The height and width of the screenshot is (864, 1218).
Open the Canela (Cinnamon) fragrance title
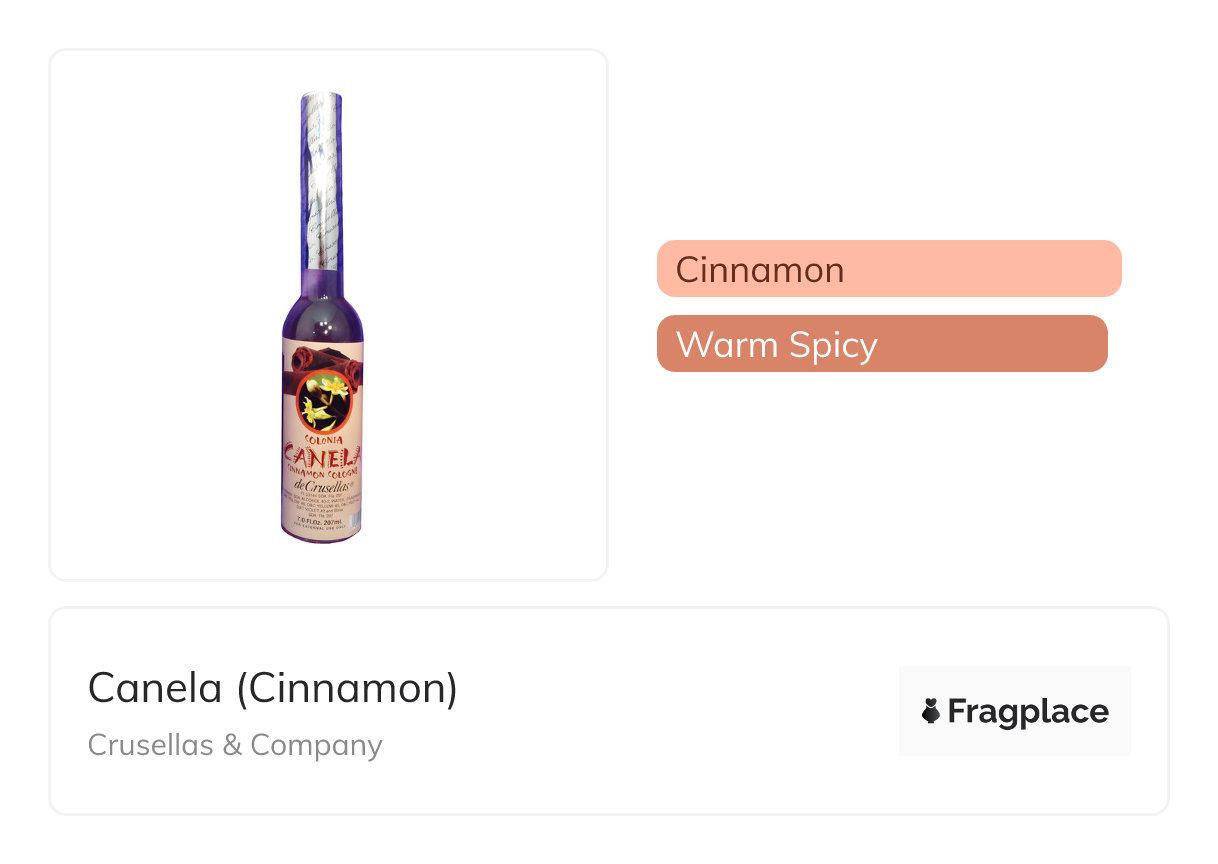272,688
